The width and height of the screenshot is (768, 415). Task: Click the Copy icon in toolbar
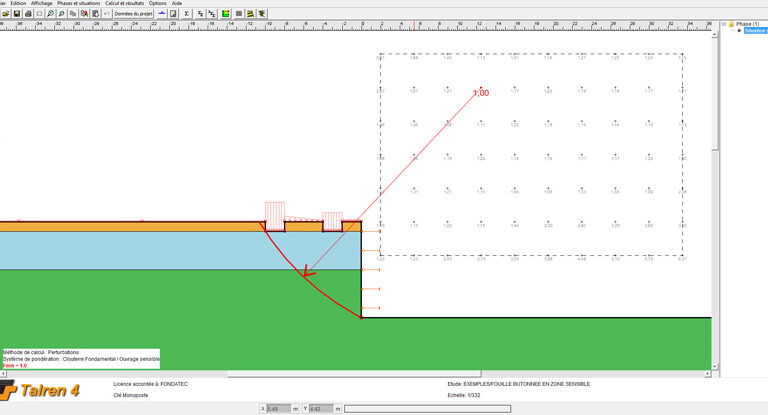coord(73,14)
